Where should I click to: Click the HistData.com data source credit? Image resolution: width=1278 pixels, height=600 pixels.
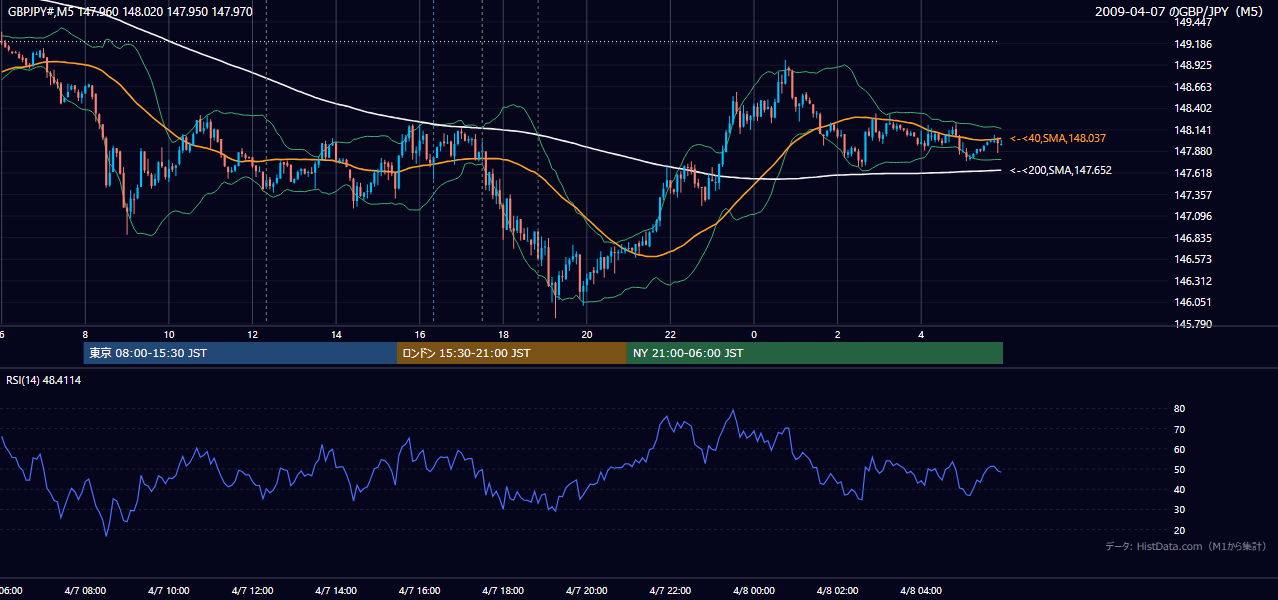tap(1185, 546)
